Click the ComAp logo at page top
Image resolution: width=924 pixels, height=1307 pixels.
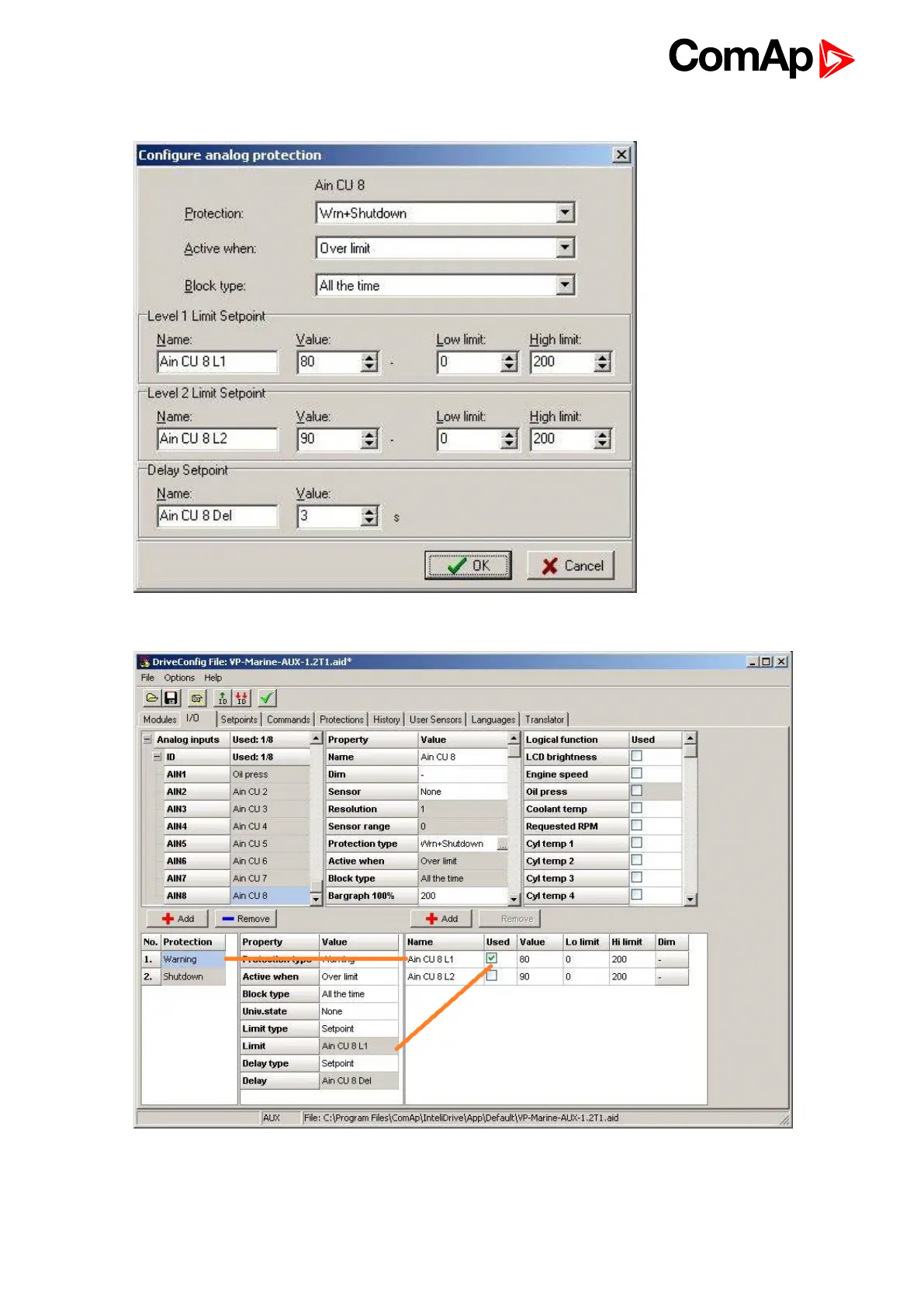761,57
